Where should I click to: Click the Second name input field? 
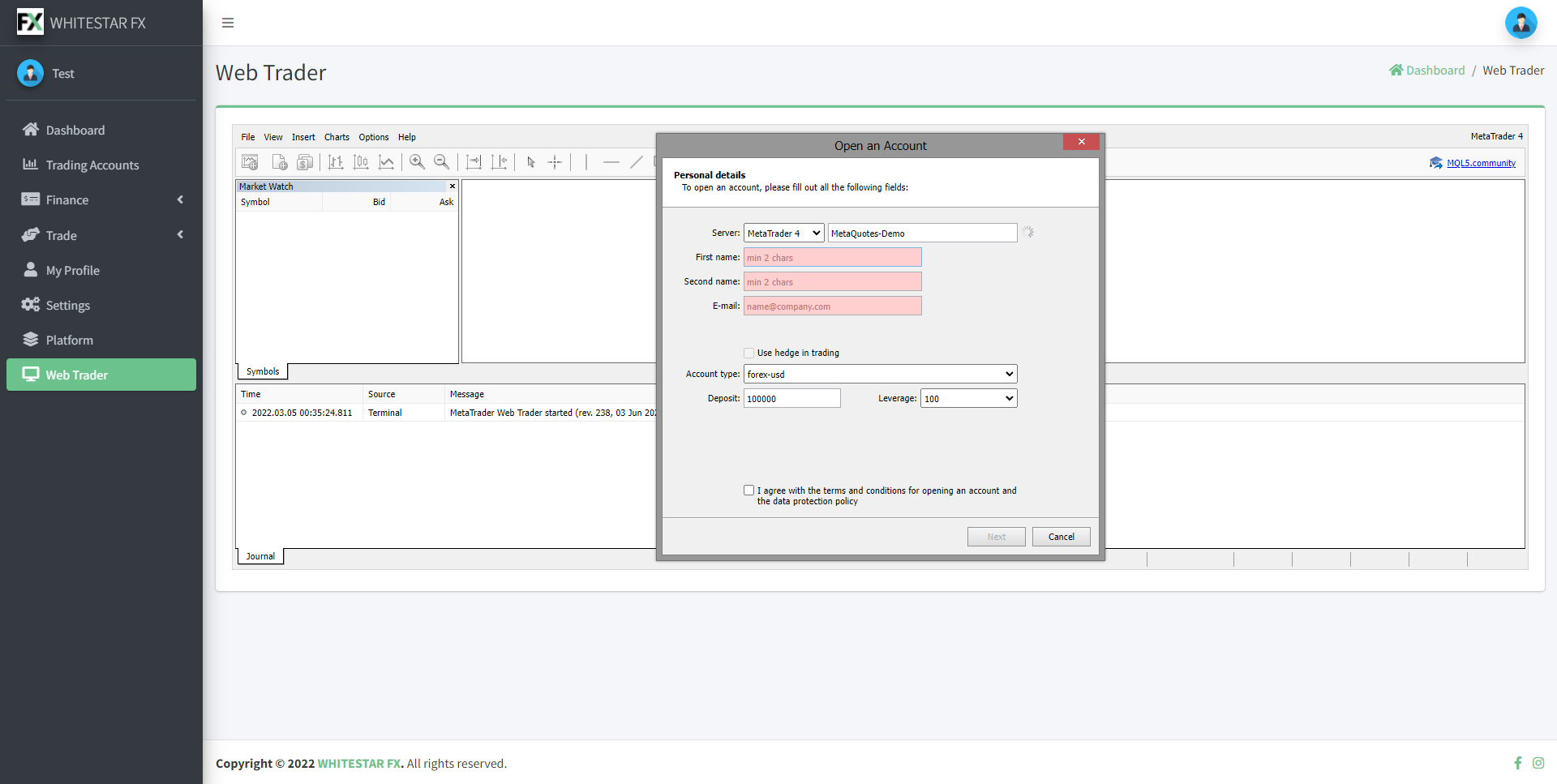832,281
